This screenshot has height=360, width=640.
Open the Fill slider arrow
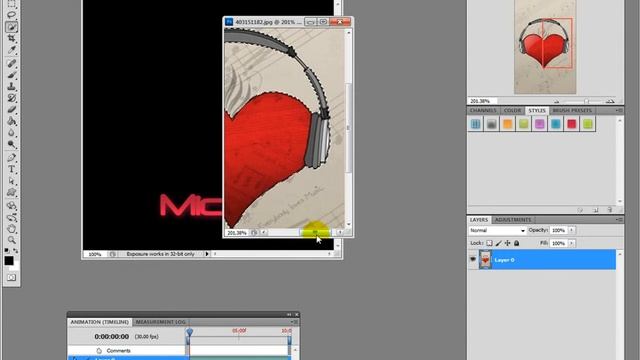tap(571, 243)
